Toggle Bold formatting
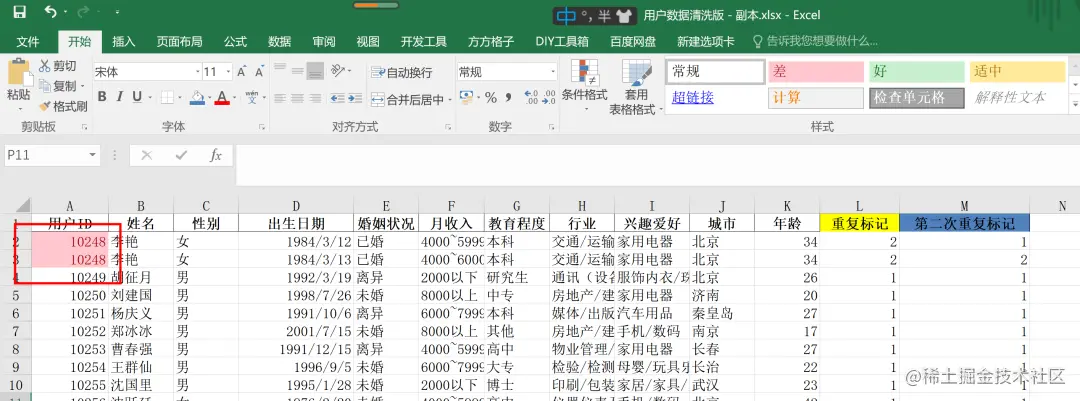1080x401 pixels. (102, 96)
